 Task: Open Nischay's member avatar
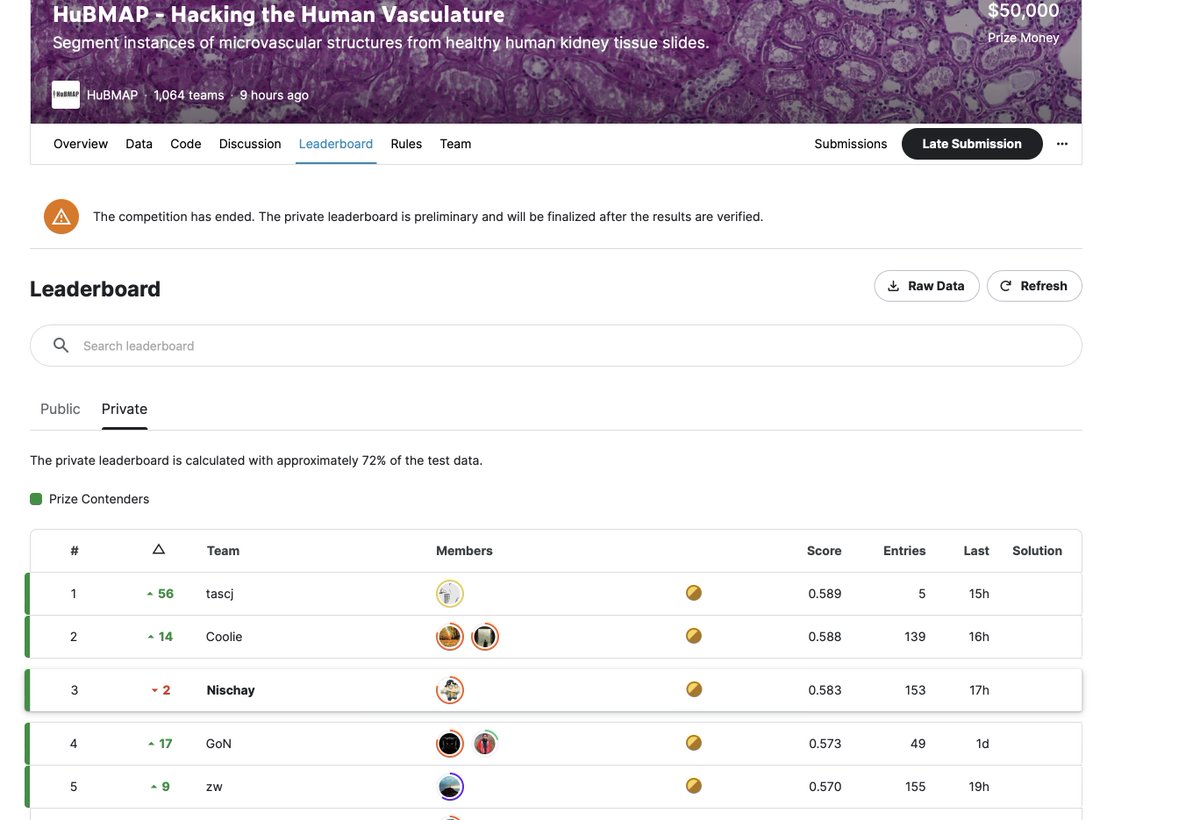coord(450,690)
